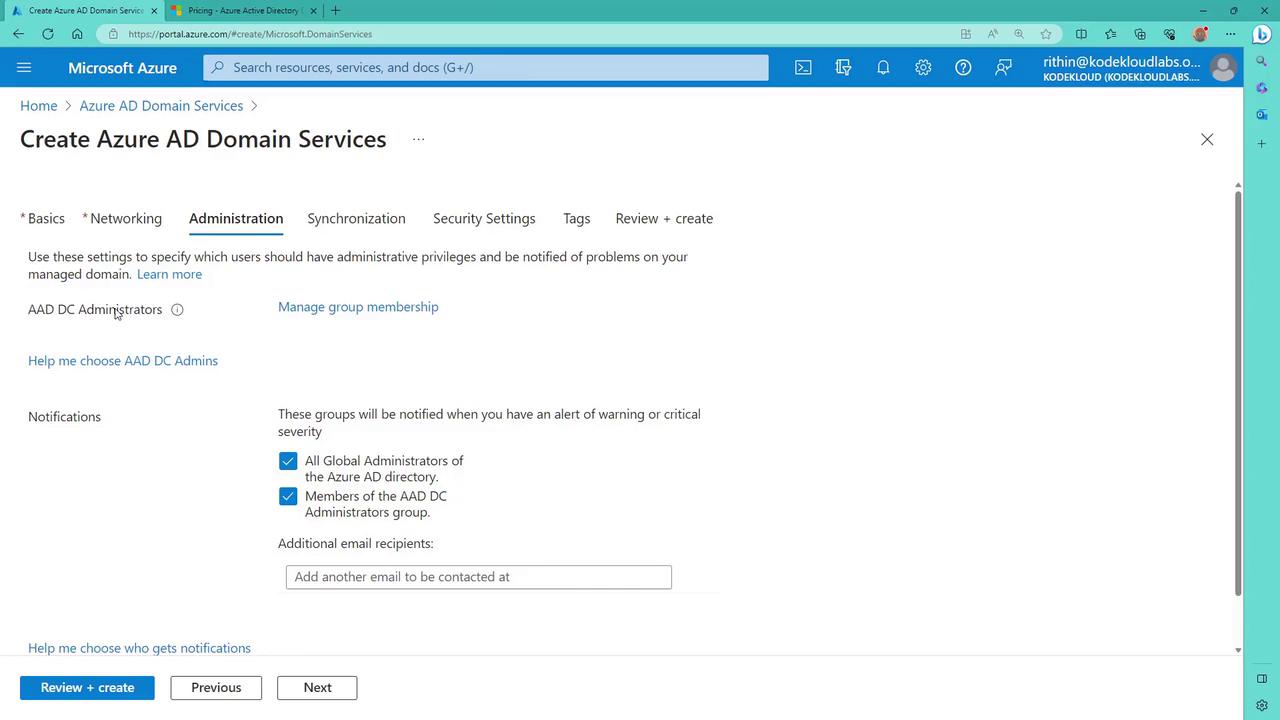
Task: Show Azure notifications bell
Action: [883, 67]
